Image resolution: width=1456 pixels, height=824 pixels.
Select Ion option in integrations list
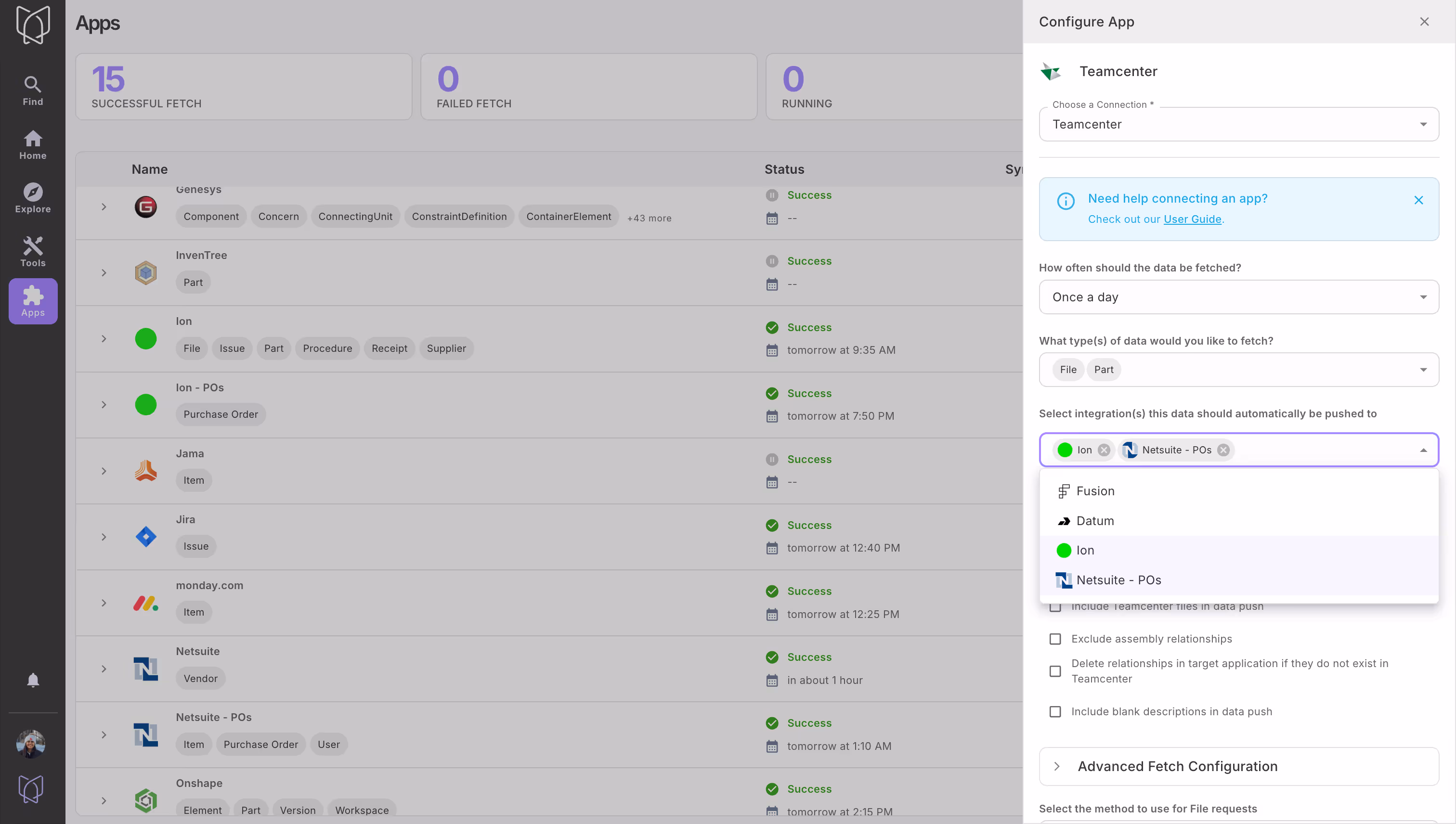pyautogui.click(x=1239, y=550)
